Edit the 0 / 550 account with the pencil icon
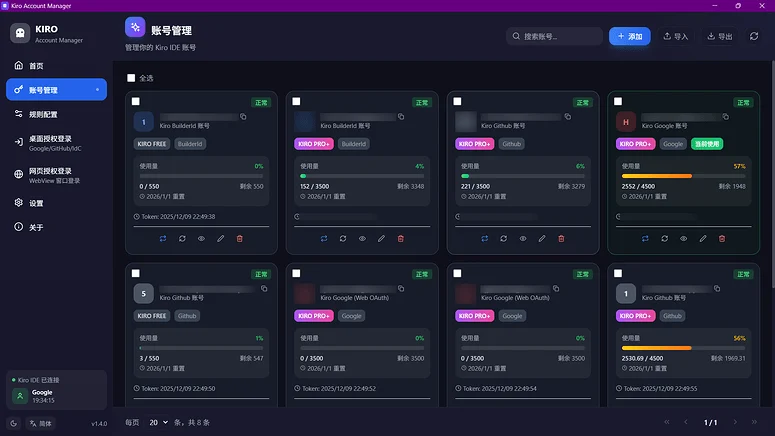Screen dimensions: 775x436 tap(220, 239)
